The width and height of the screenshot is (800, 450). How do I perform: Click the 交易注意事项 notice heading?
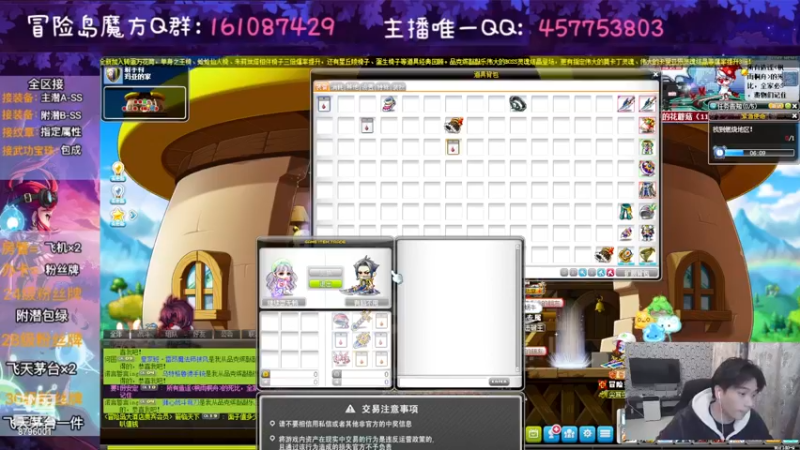[390, 409]
